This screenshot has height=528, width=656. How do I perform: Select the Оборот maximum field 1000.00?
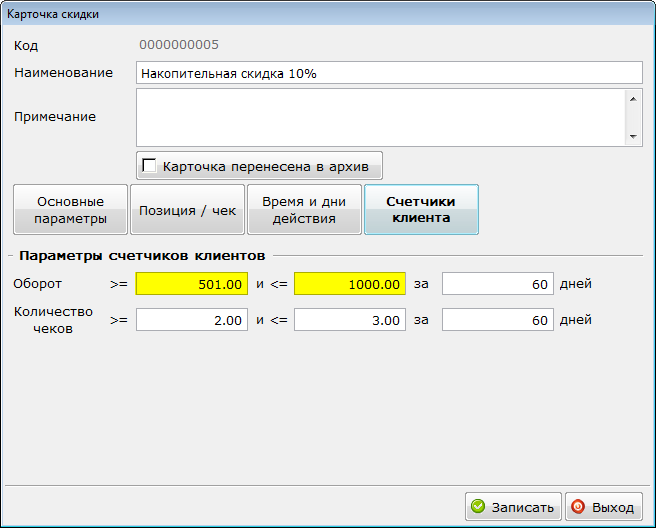click(350, 284)
